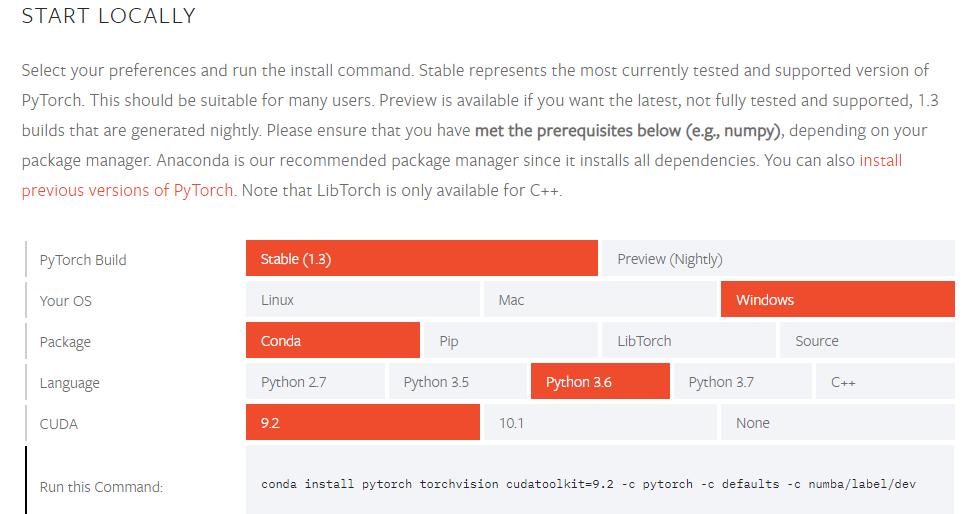The width and height of the screenshot is (973, 514).
Task: Select Python 3.5 language option
Action: 457,382
